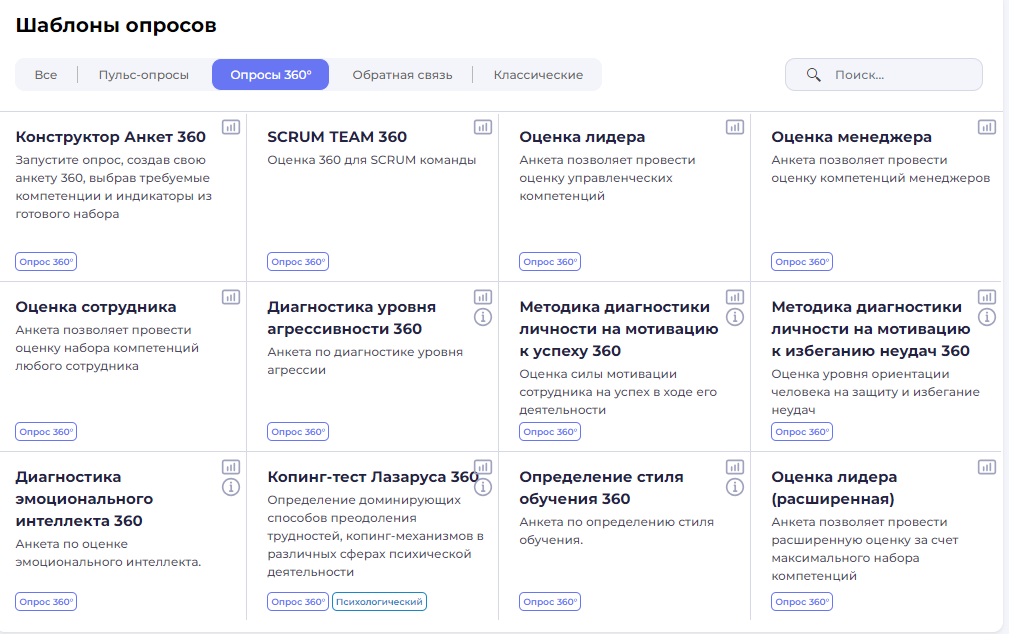Click info icon on Методика мотивации к успеху card
Screen dimensions: 1009x634
(735, 317)
